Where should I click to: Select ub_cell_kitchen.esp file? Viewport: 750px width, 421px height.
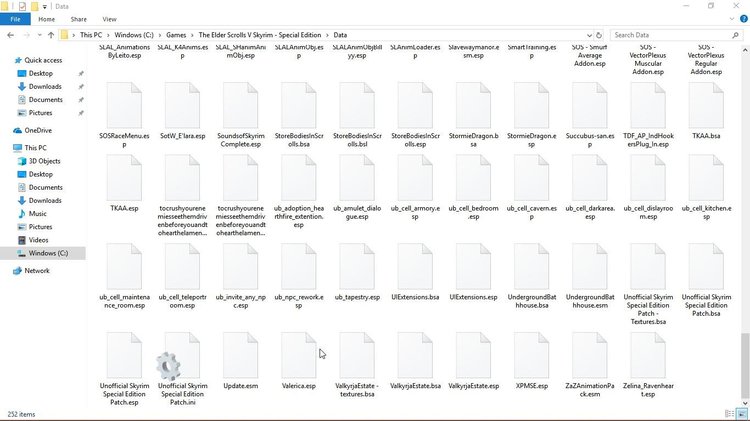pos(706,188)
